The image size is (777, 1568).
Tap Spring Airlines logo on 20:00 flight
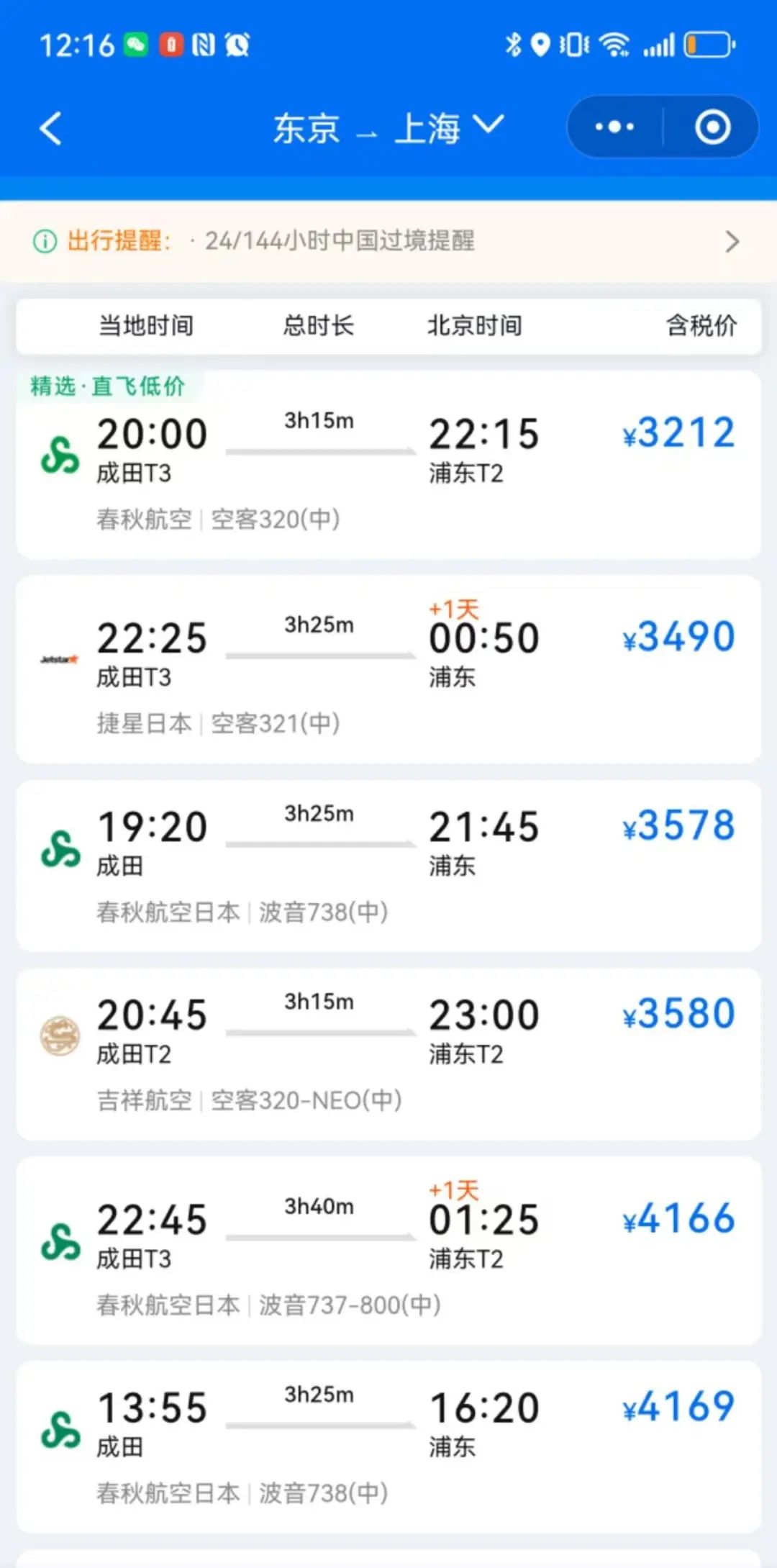tap(60, 456)
